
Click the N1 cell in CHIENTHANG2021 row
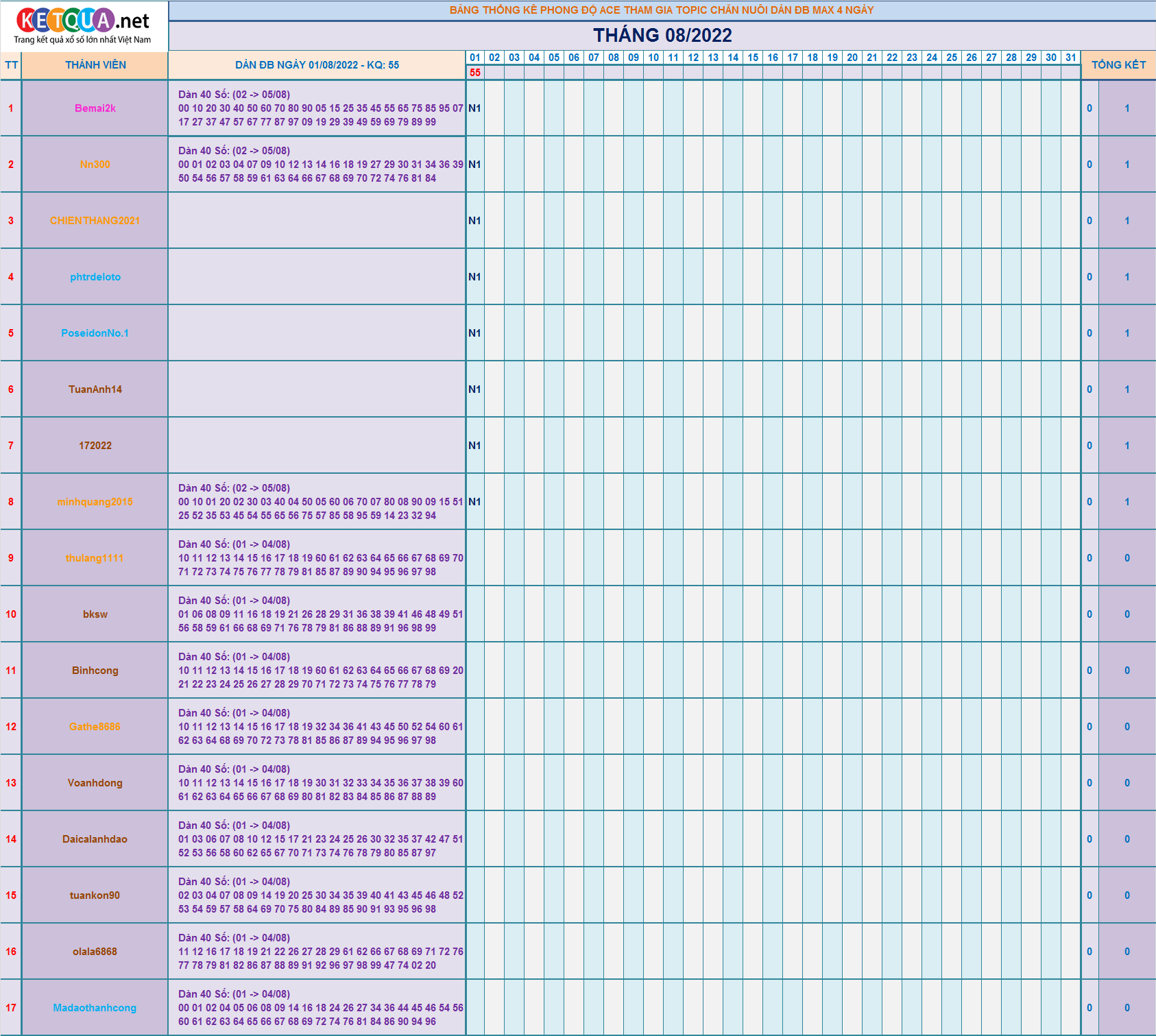[475, 221]
